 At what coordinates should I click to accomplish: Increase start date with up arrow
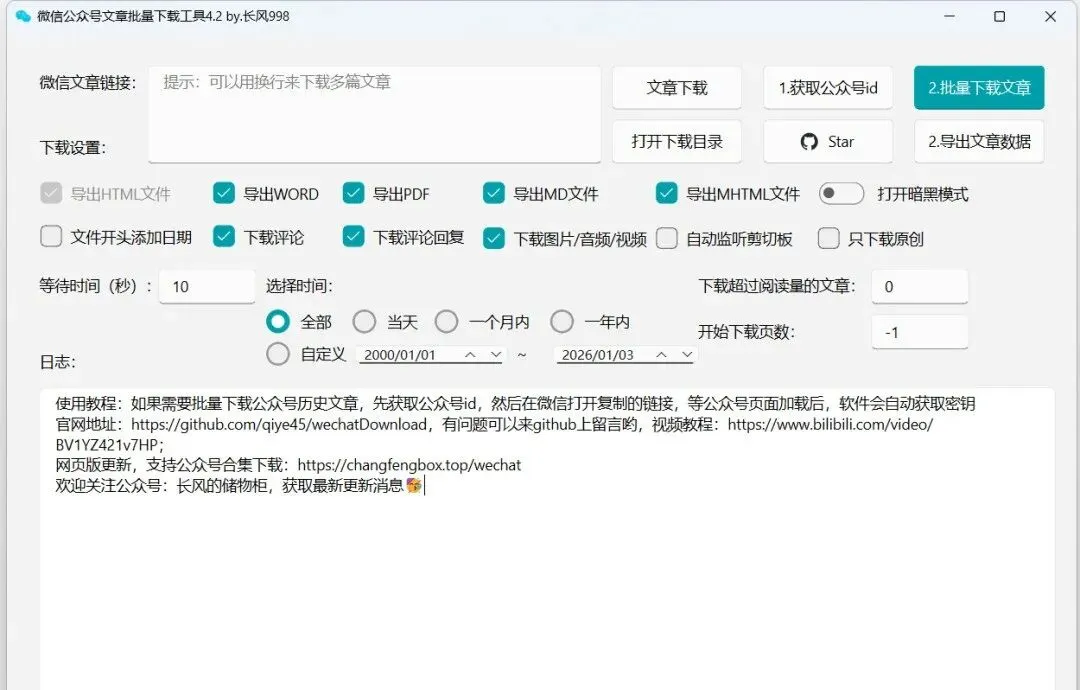(470, 355)
